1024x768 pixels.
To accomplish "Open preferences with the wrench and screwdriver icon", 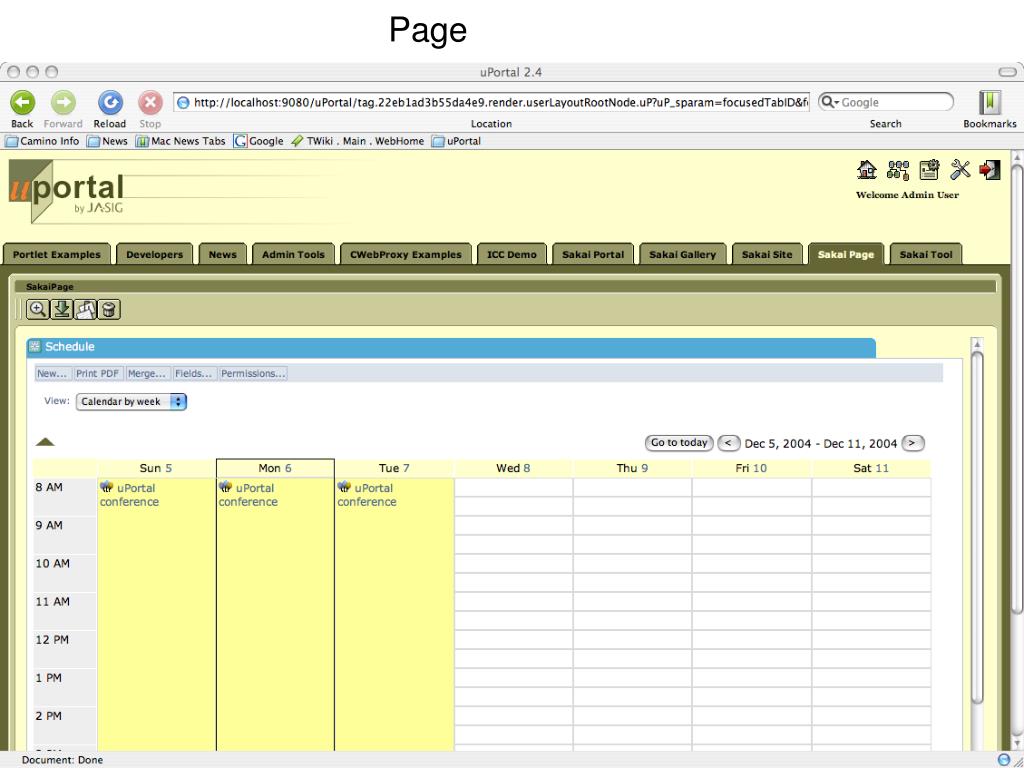I will pos(960,170).
